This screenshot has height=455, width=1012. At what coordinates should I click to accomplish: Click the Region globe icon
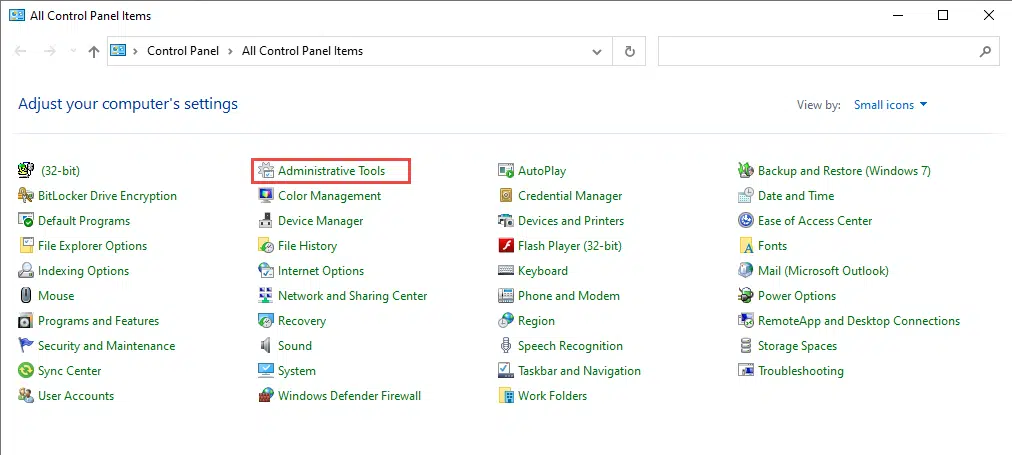click(x=506, y=321)
